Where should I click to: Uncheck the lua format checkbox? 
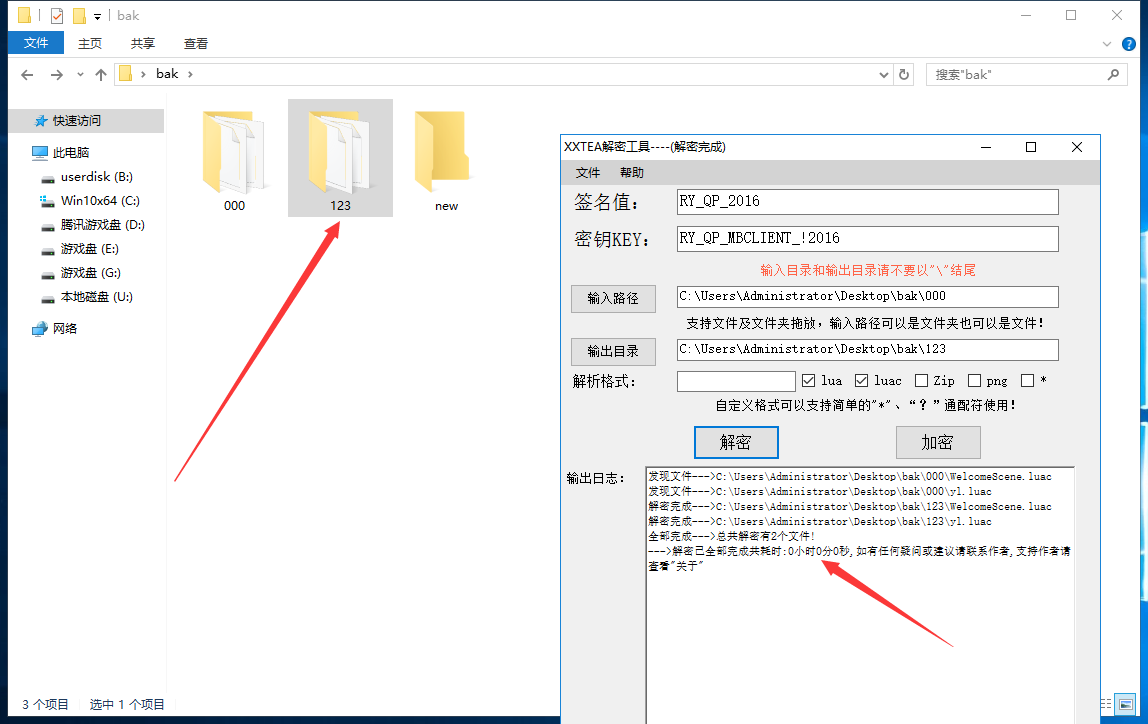click(809, 381)
